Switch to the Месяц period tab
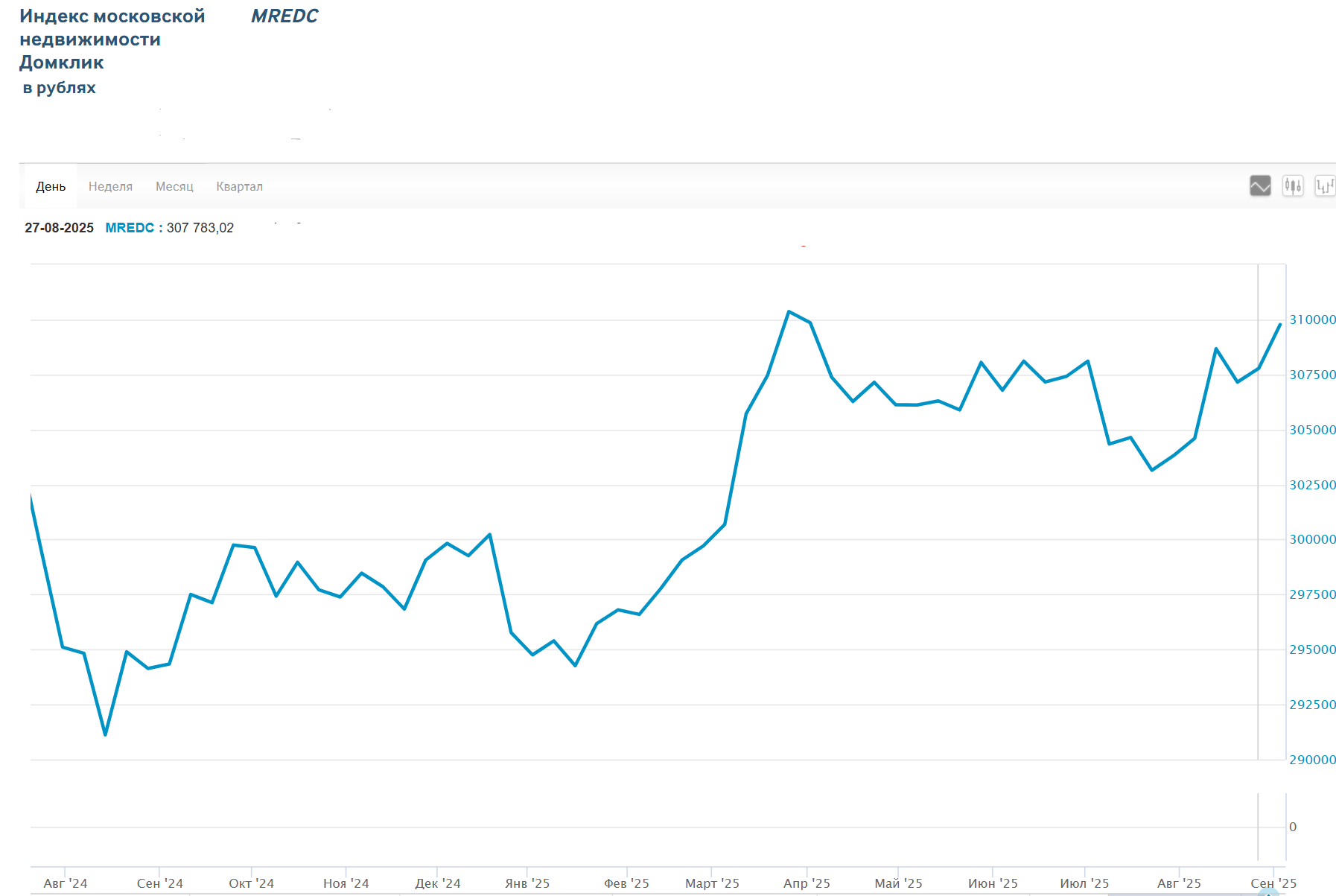1336x896 pixels. (174, 186)
